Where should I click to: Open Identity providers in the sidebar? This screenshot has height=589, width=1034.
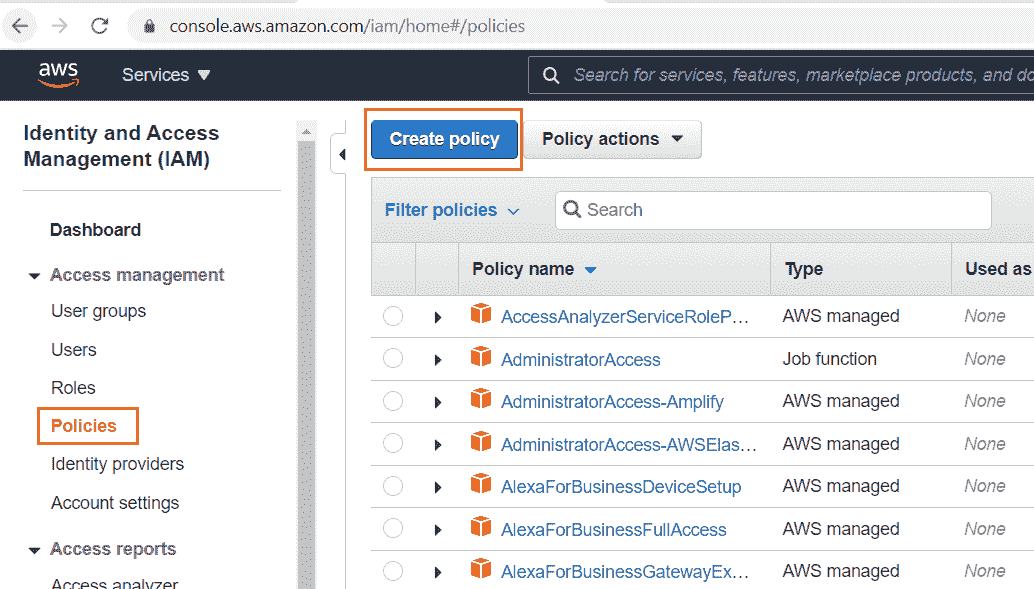(117, 464)
